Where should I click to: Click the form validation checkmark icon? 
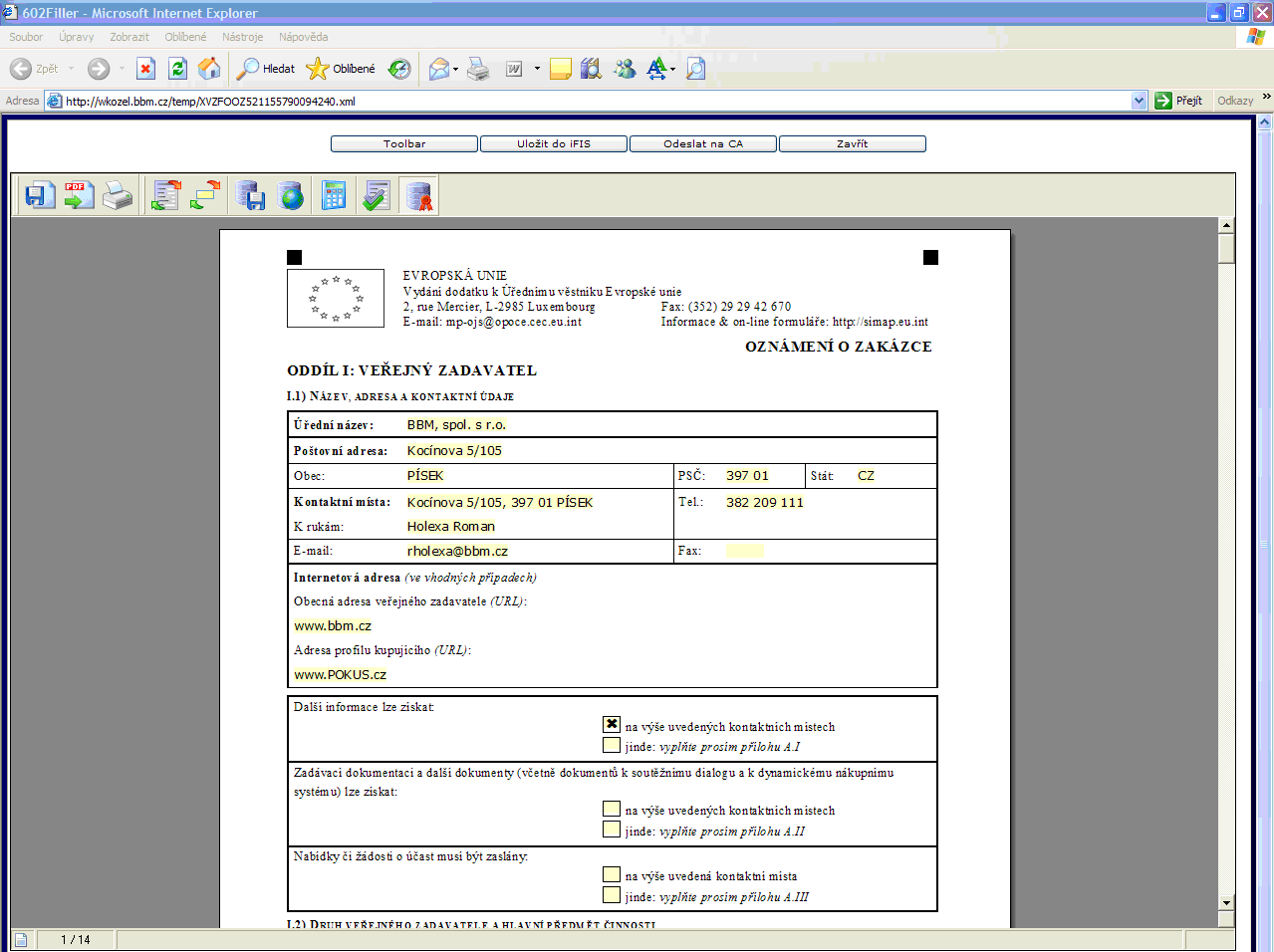tap(376, 195)
